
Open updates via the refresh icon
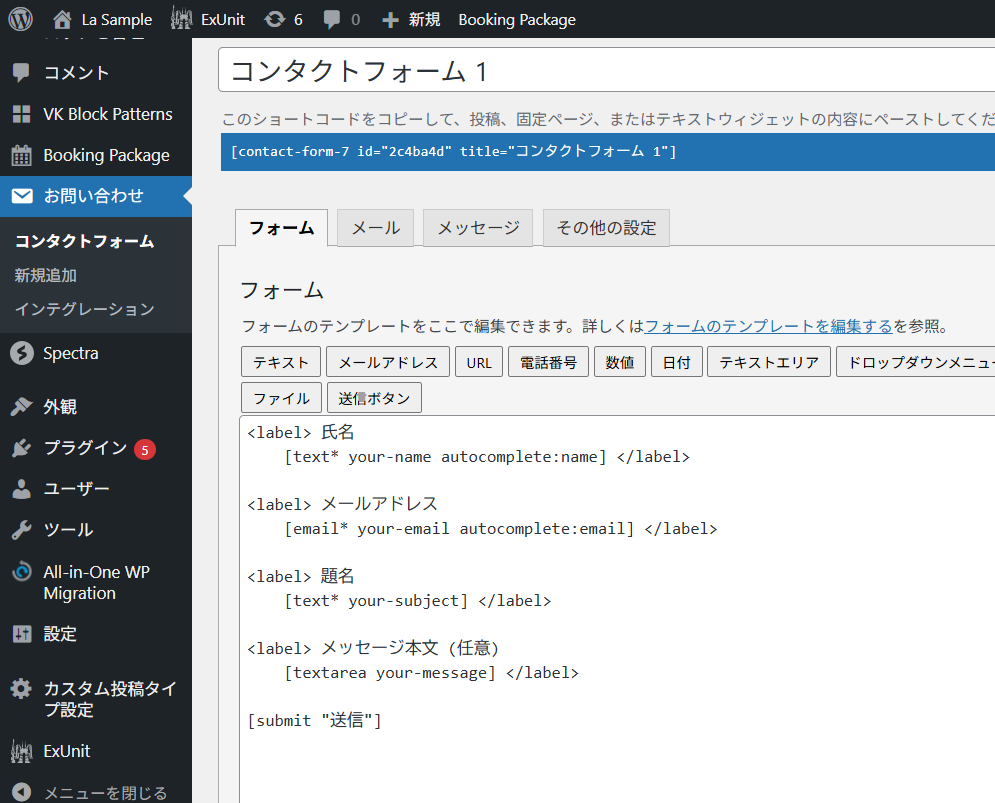(x=275, y=20)
